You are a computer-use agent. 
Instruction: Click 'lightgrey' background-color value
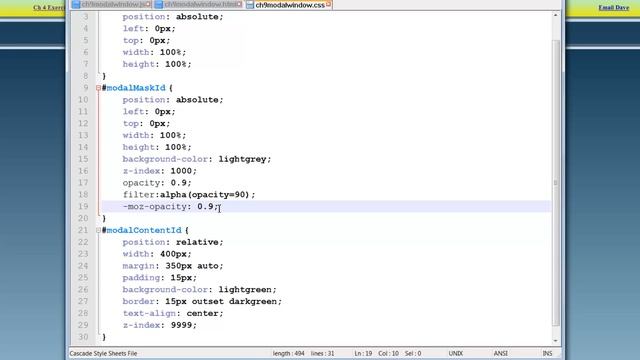242,159
